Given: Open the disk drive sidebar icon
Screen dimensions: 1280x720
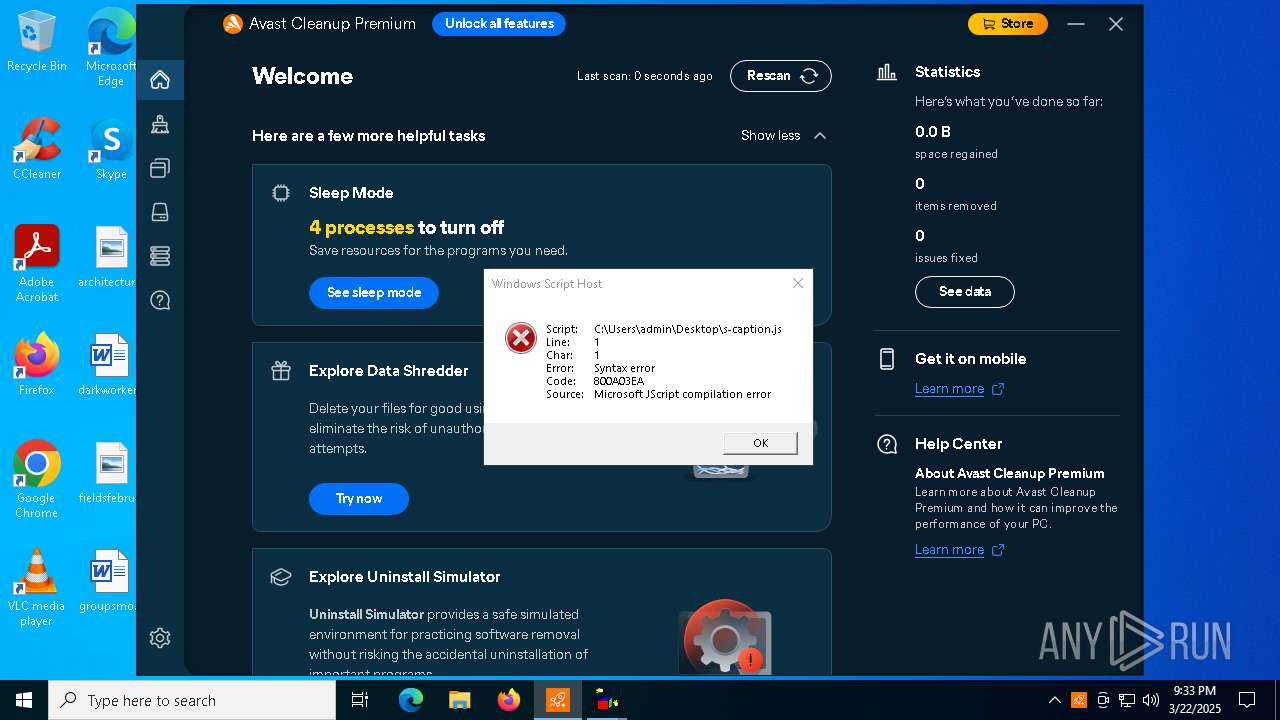Looking at the screenshot, I should coord(160,212).
